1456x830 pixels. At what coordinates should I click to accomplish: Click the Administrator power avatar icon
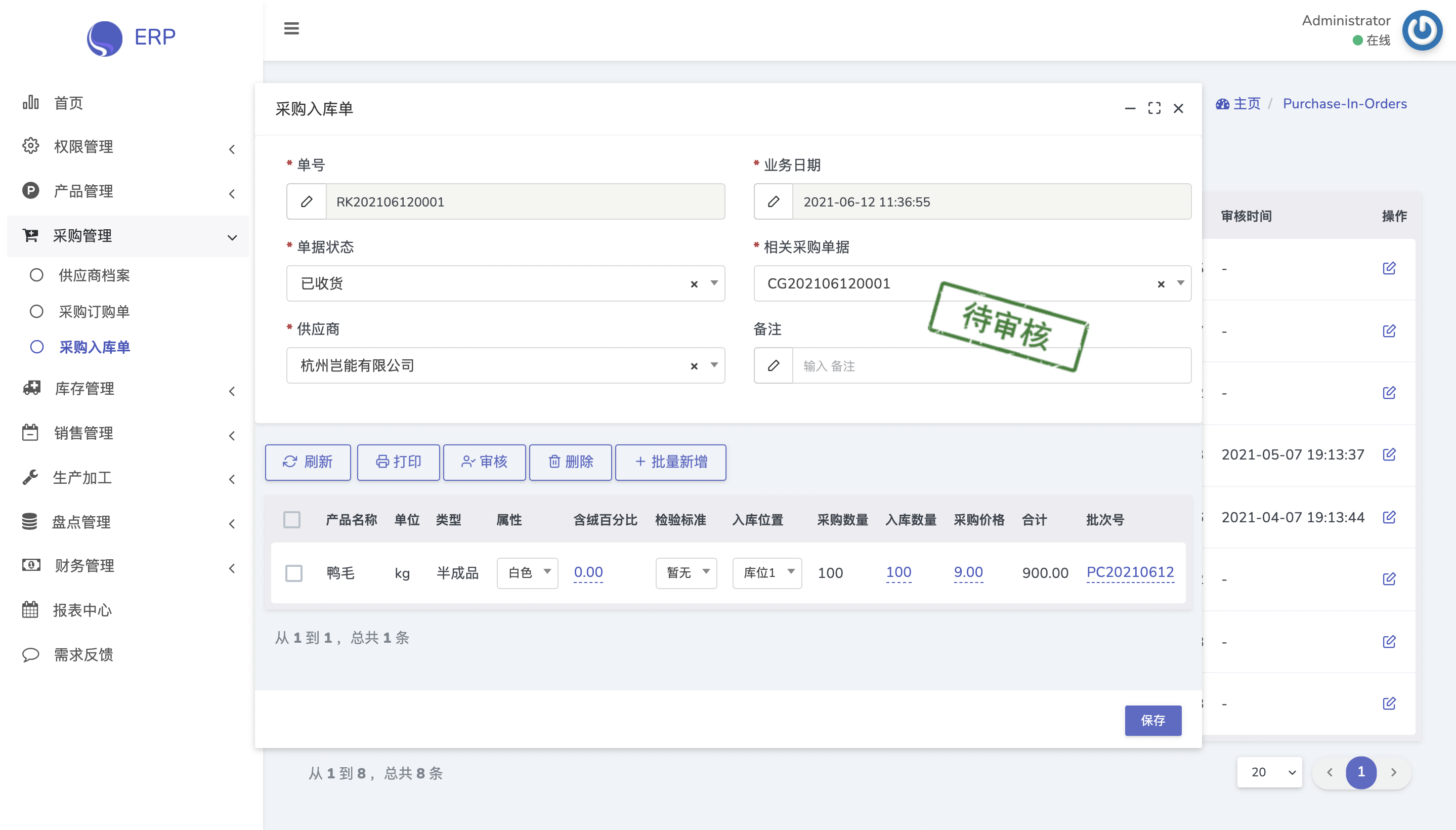1422,31
